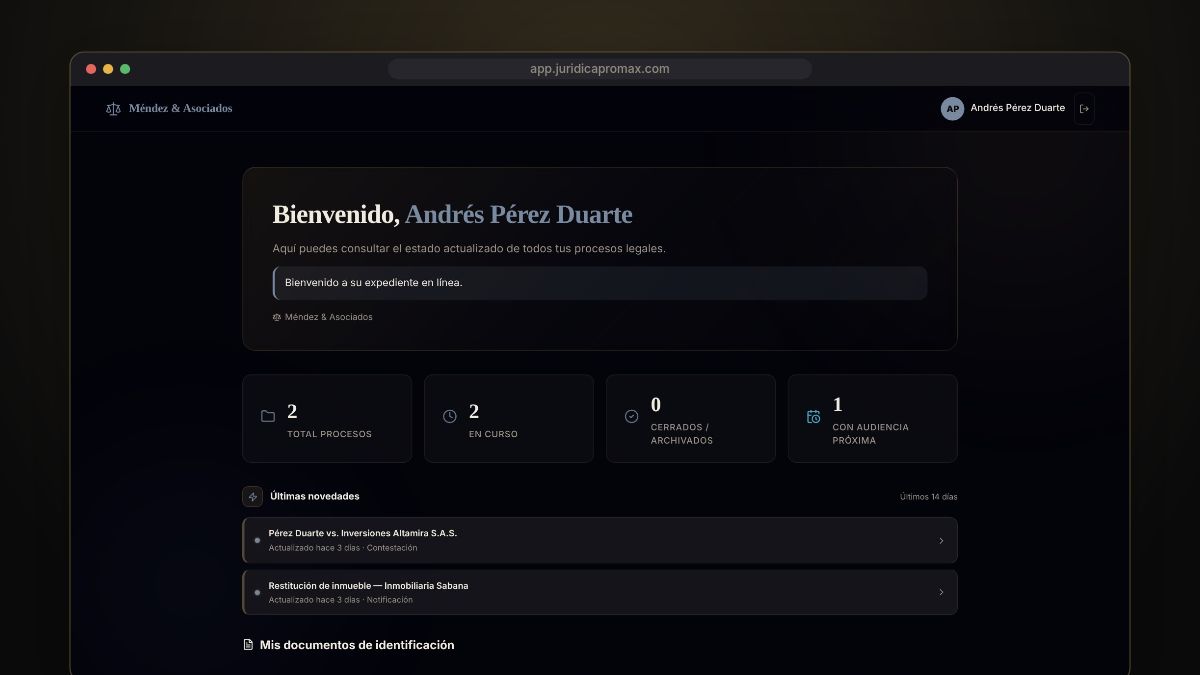Click the document icon beside Mis documentos de identificación
This screenshot has height=675, width=1200.
pos(248,645)
